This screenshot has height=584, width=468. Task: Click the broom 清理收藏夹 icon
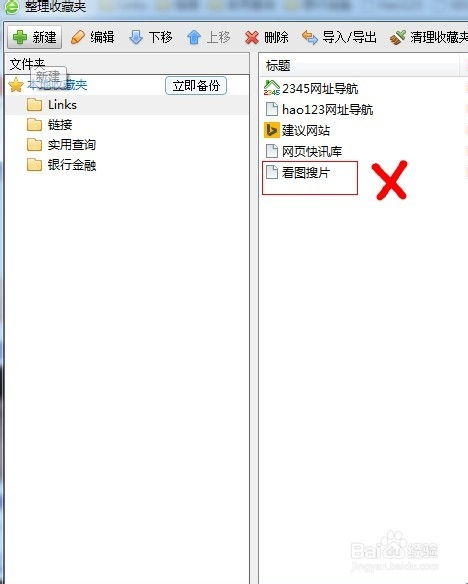pyautogui.click(x=397, y=37)
